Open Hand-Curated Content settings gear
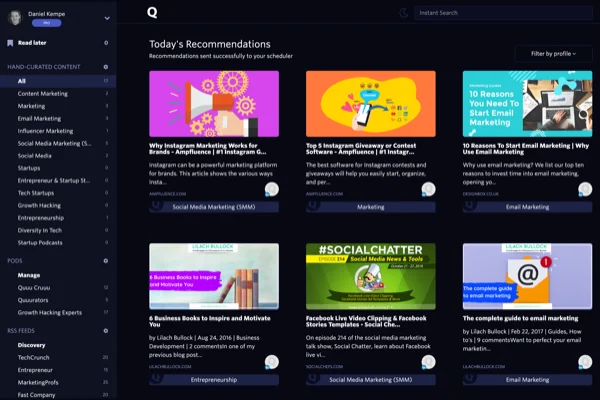The image size is (600, 400). [106, 67]
